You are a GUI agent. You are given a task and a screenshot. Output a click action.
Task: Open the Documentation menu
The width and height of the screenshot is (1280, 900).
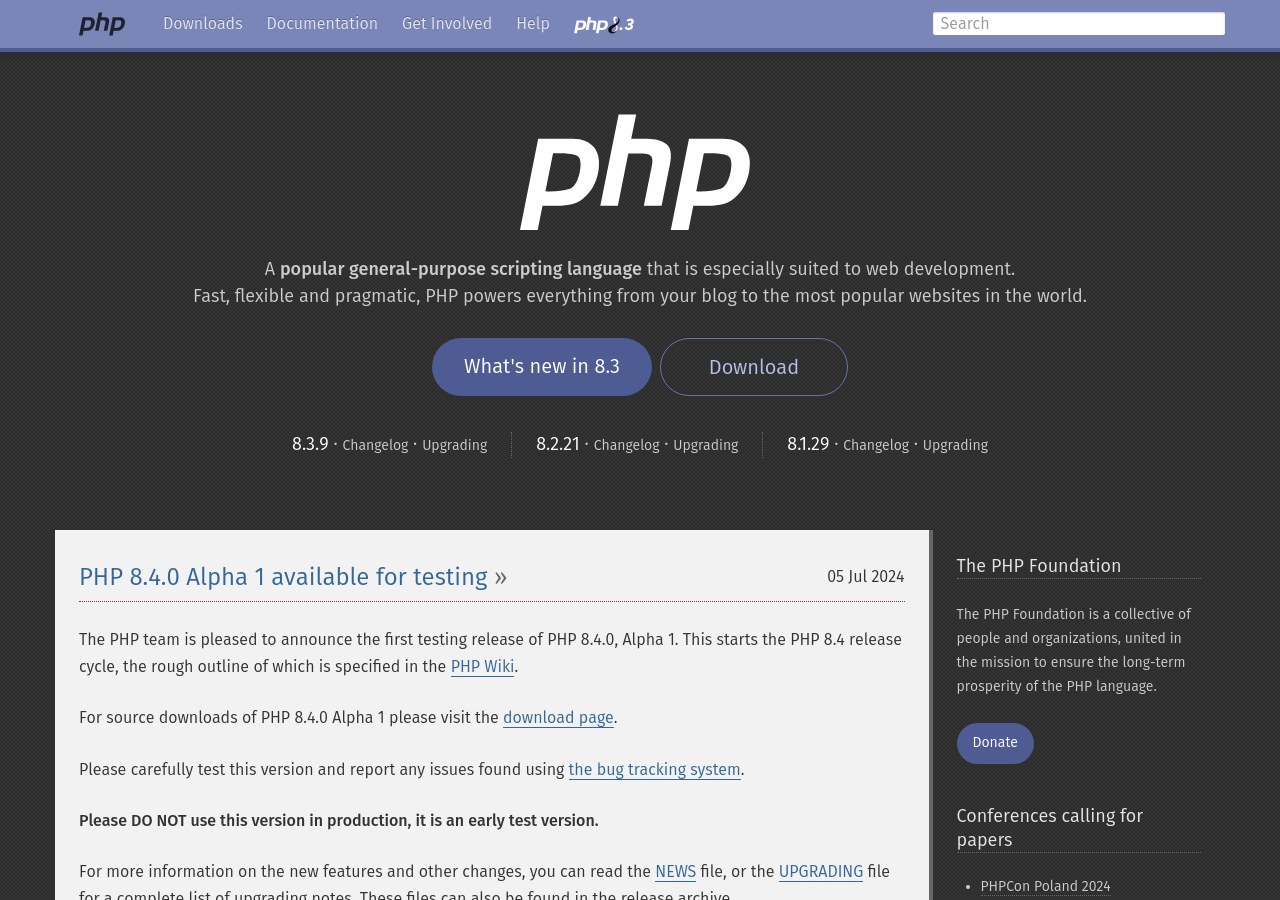[x=322, y=24]
